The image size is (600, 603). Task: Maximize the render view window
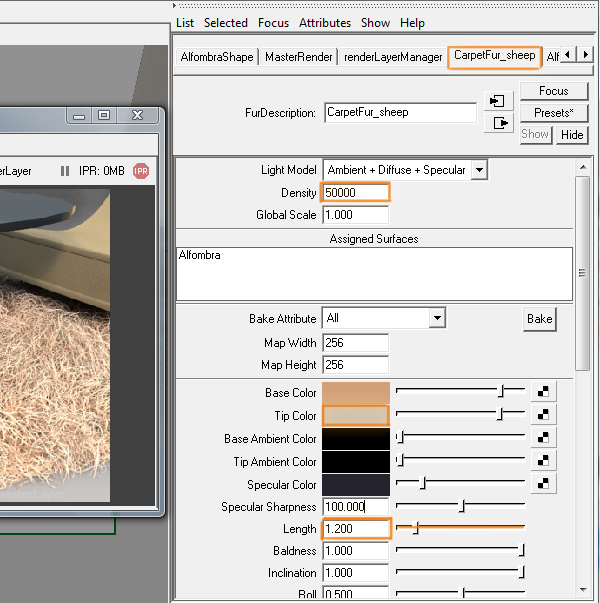pyautogui.click(x=104, y=115)
